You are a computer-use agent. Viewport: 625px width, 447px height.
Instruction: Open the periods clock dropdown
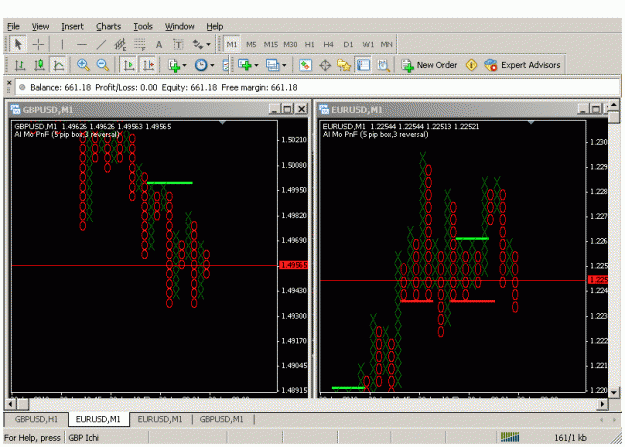(x=204, y=65)
